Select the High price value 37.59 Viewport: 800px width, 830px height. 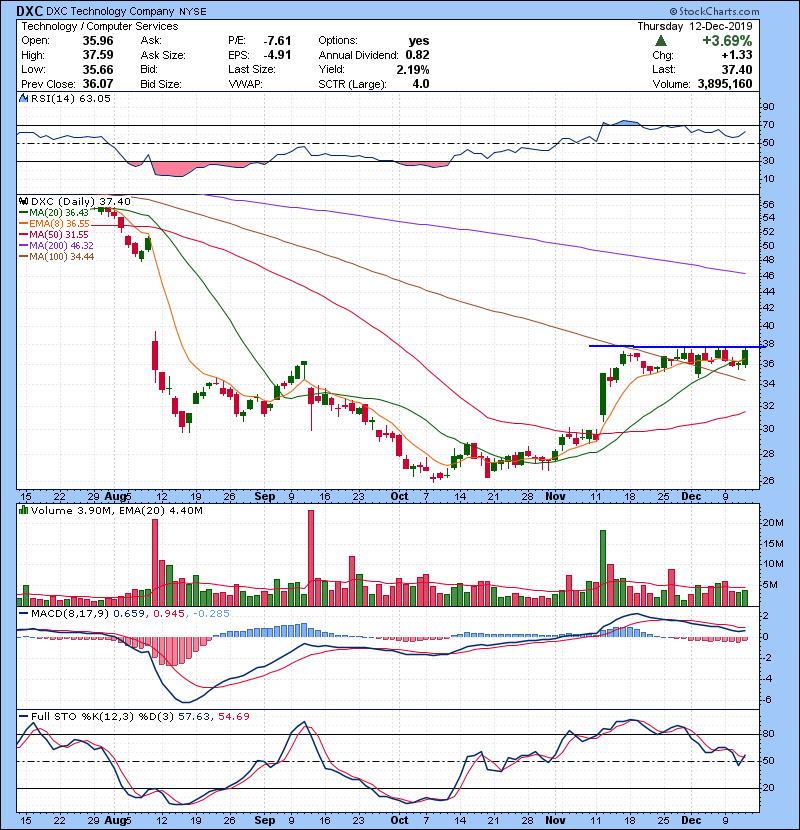[x=98, y=55]
